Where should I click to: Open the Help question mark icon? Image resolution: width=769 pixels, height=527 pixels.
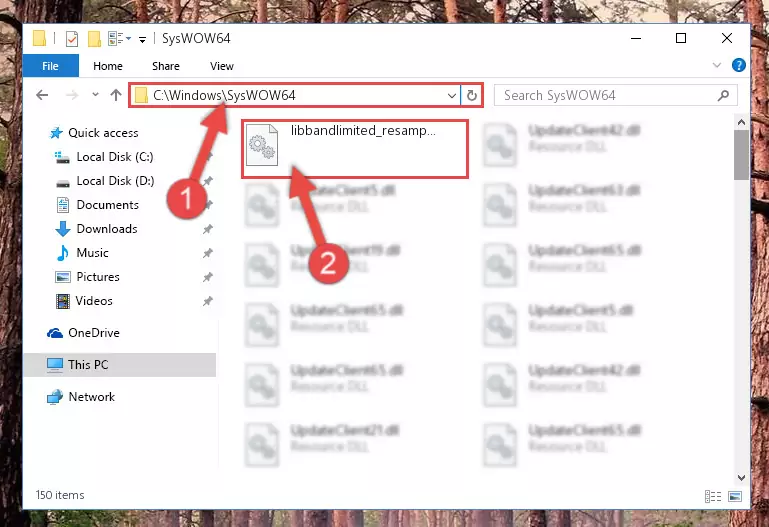[738, 65]
